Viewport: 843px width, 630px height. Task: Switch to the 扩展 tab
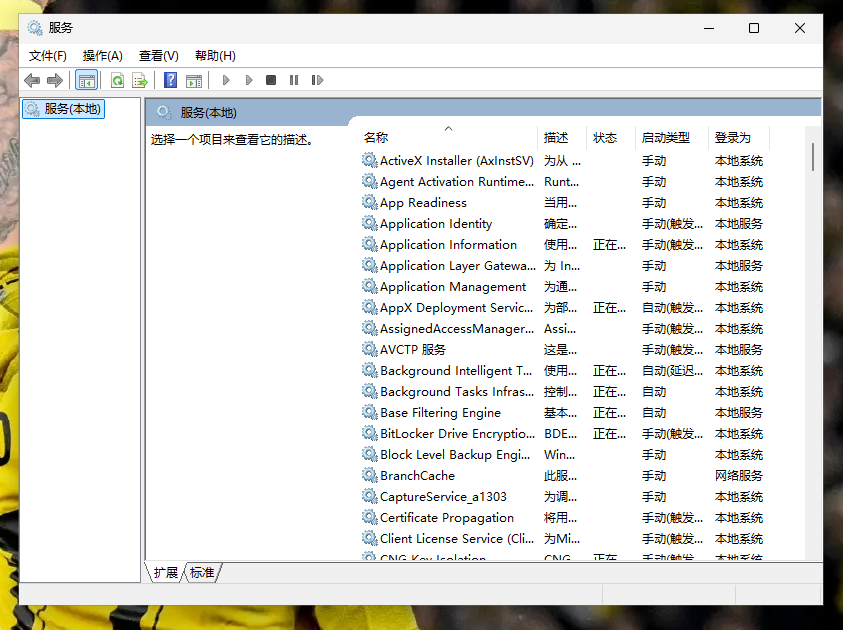[x=166, y=572]
